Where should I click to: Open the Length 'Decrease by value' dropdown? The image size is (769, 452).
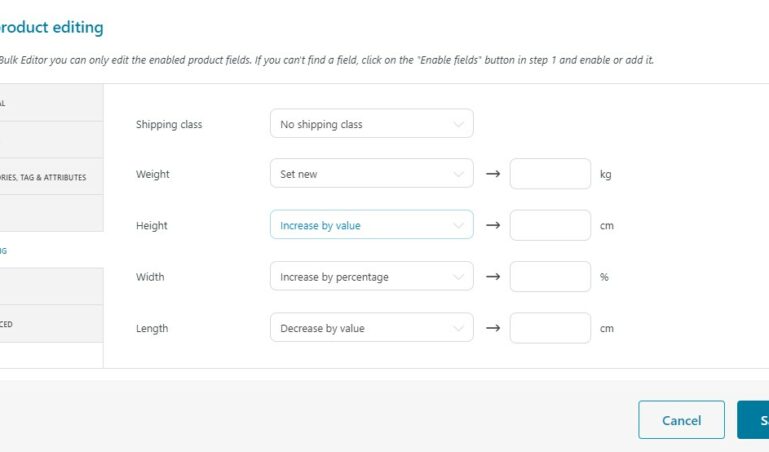[372, 328]
